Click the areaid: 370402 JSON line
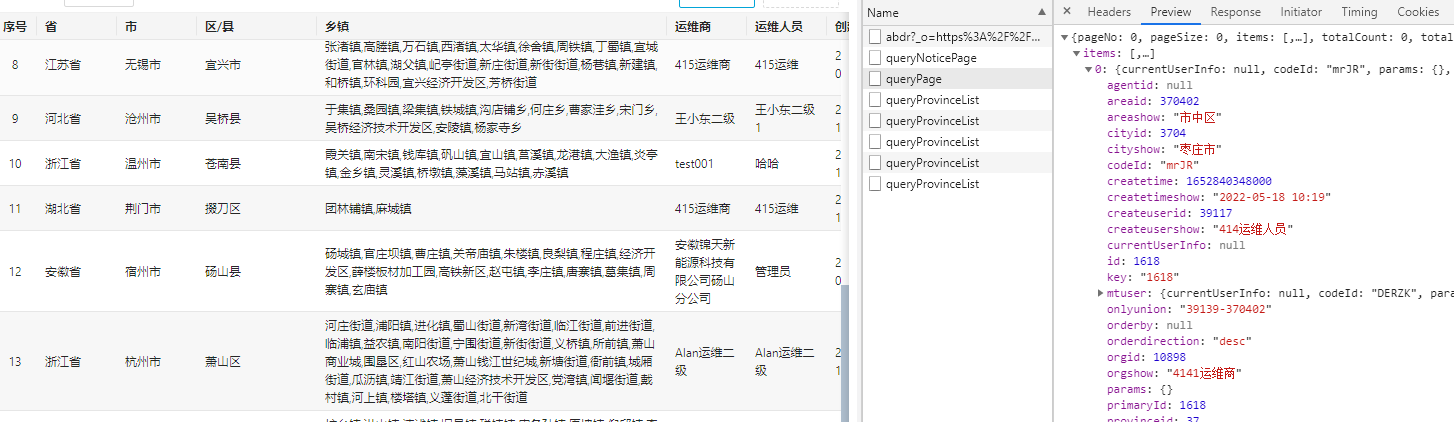The height and width of the screenshot is (422, 1454). click(1152, 101)
